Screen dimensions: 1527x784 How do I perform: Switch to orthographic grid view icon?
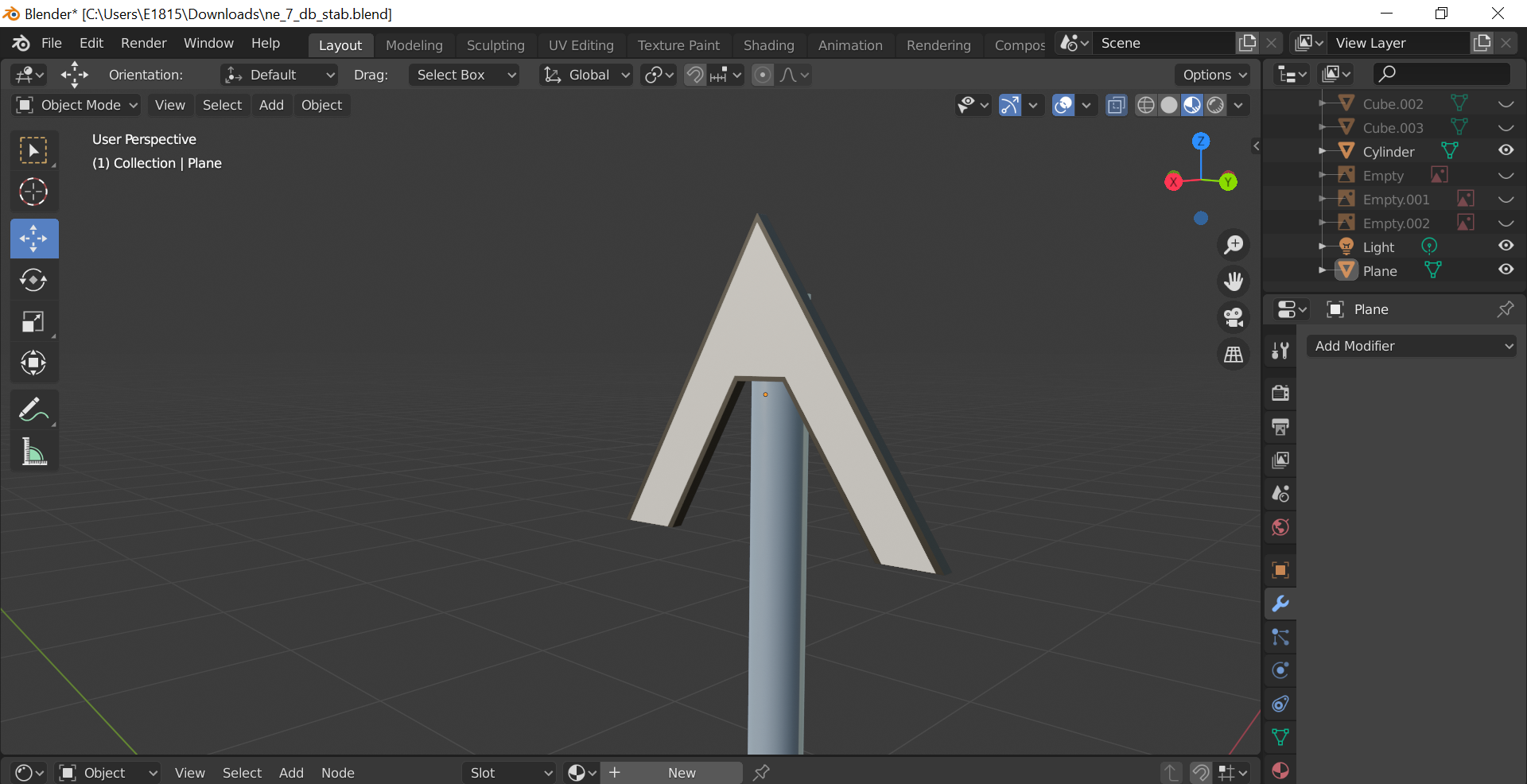tap(1234, 355)
